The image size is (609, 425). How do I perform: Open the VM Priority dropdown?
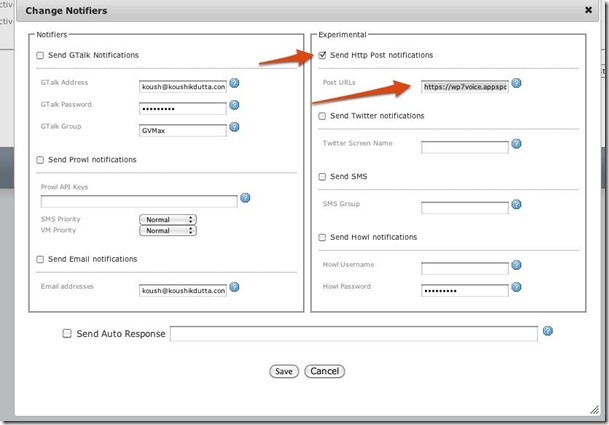(x=168, y=230)
